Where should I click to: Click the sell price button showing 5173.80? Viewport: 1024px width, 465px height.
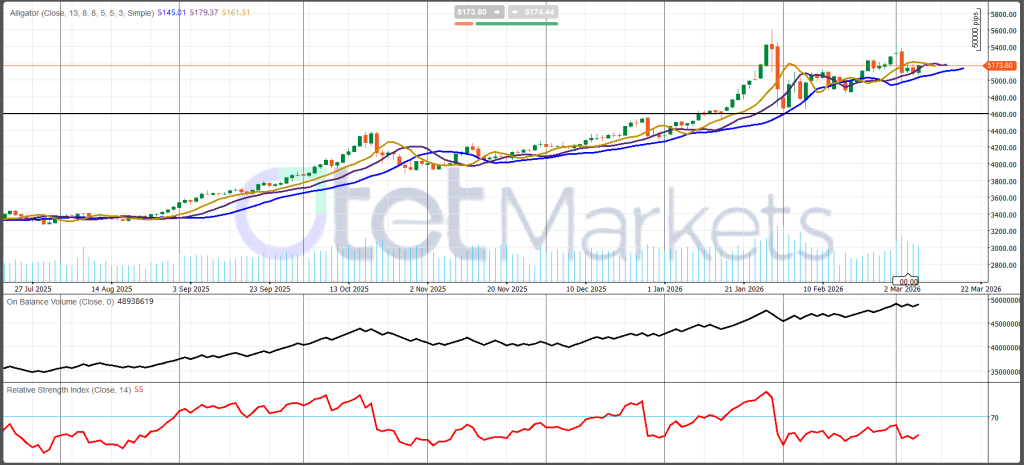[474, 11]
